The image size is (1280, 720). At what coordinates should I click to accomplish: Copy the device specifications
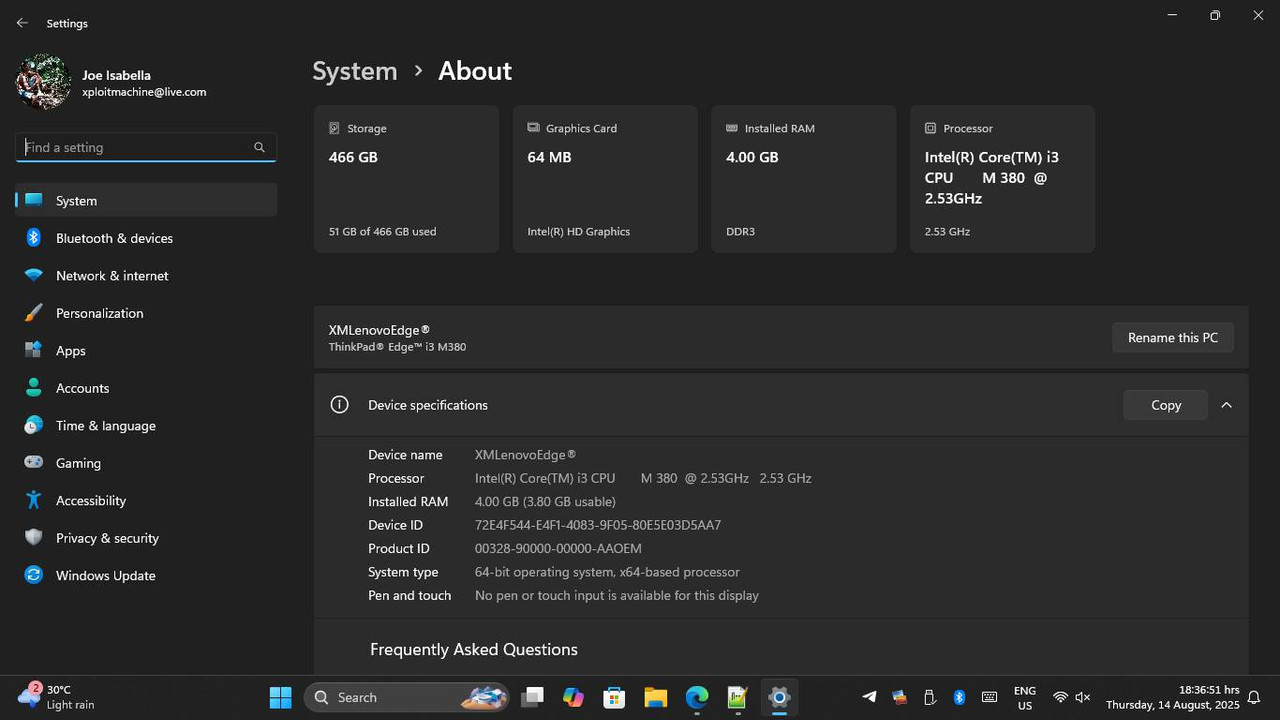click(x=1166, y=405)
